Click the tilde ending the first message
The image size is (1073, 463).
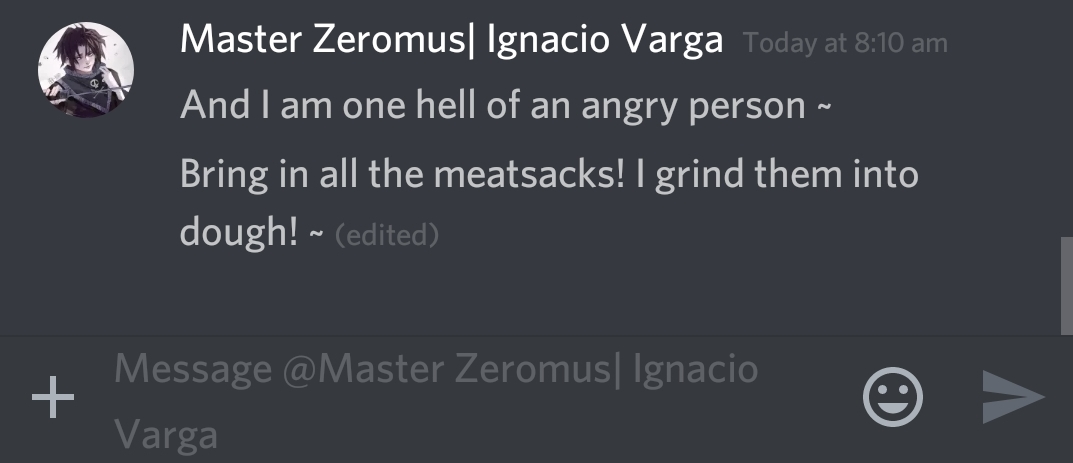coord(823,107)
